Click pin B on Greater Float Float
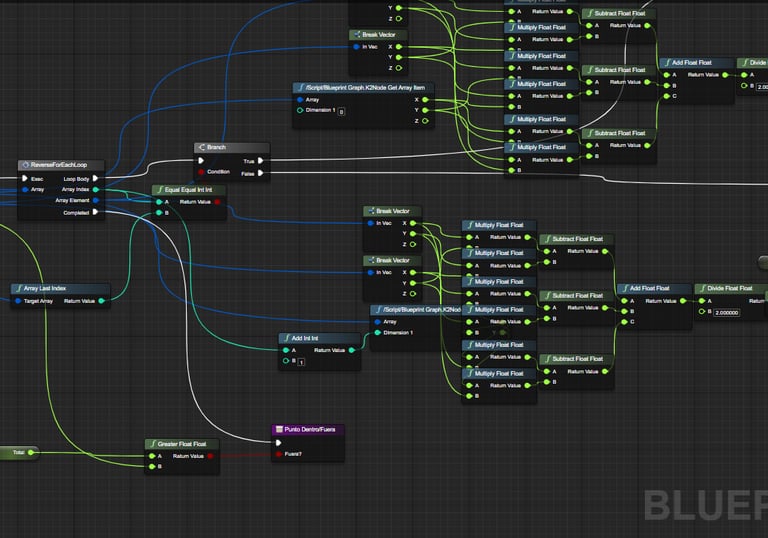This screenshot has height=538, width=768. pos(152,467)
